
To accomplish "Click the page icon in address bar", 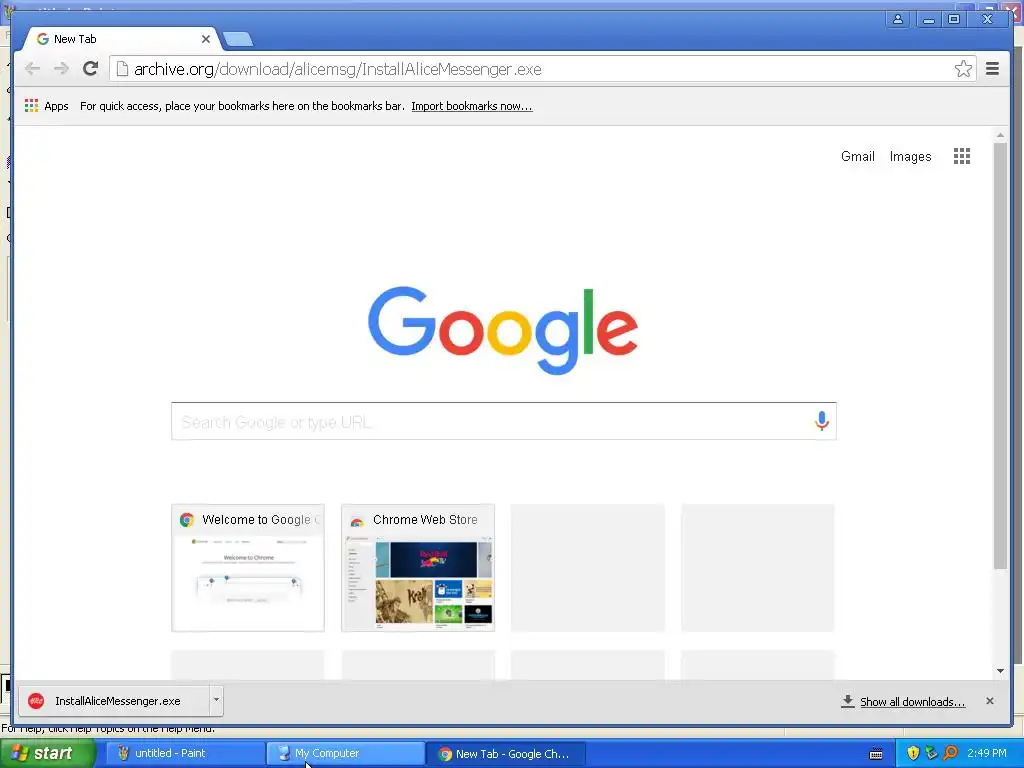I will click(122, 69).
